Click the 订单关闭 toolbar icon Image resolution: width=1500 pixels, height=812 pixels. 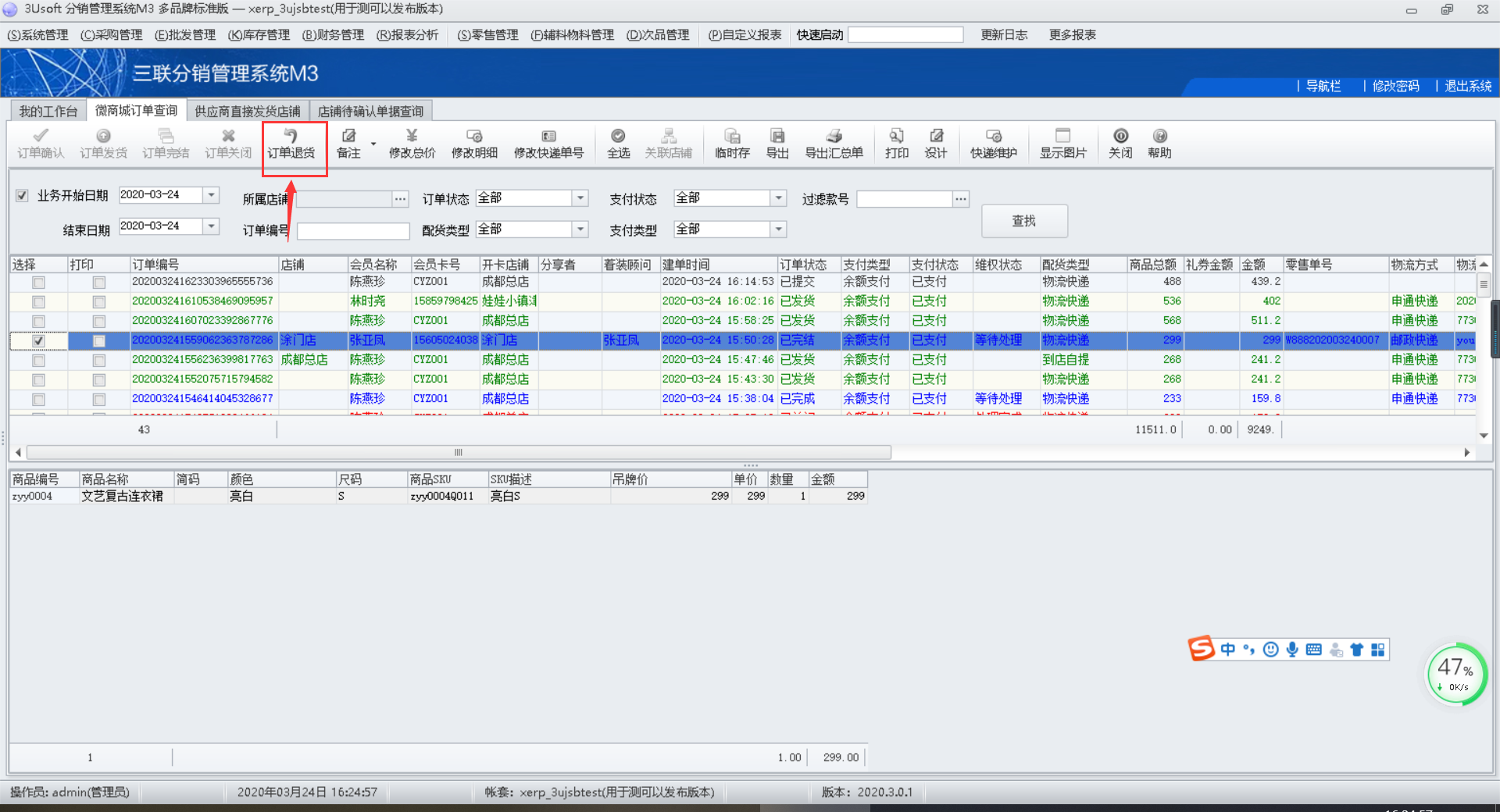[x=228, y=144]
